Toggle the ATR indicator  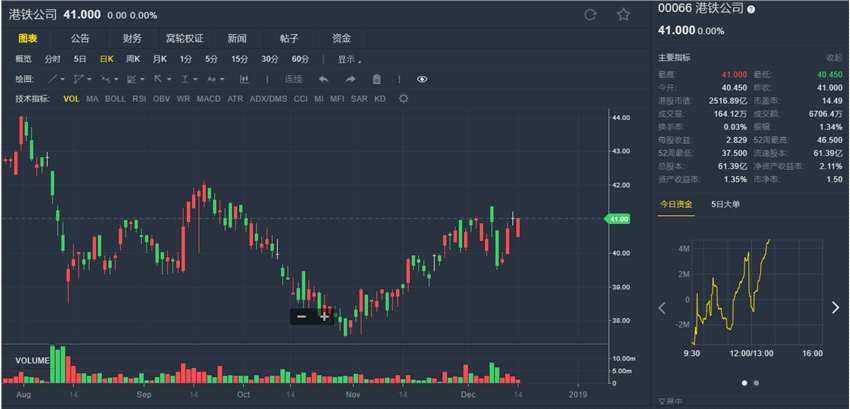235,99
